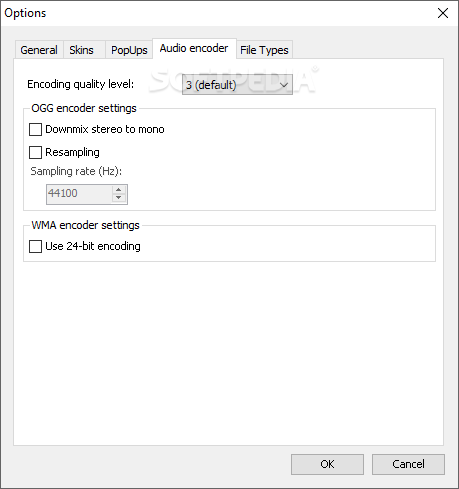Click the Sampling rate (Hz) label
This screenshot has height=489, width=459.
tap(76, 171)
